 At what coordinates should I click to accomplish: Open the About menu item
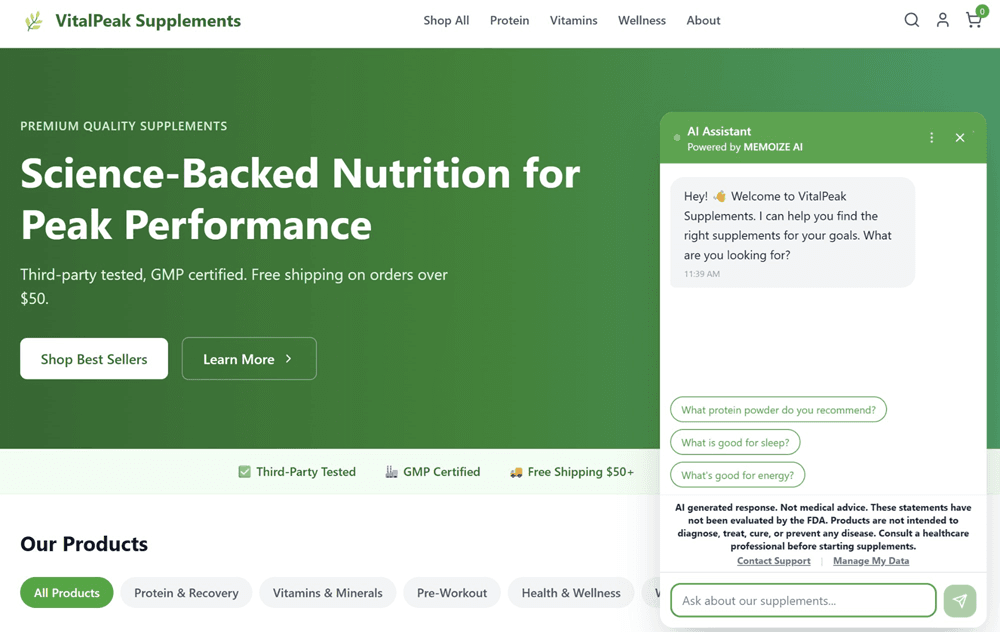(703, 20)
